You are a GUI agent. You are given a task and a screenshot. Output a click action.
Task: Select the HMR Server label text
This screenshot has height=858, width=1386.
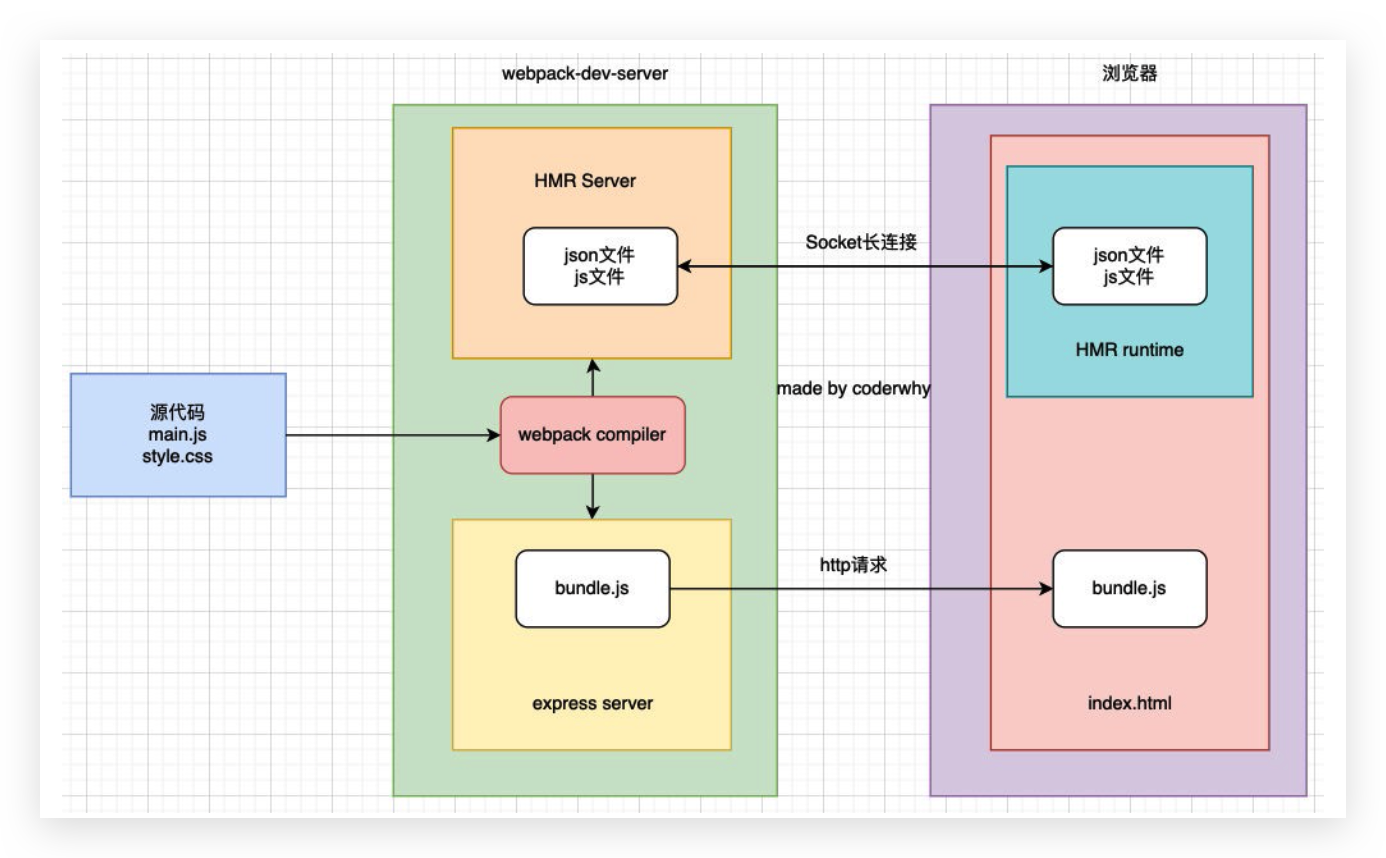[585, 181]
